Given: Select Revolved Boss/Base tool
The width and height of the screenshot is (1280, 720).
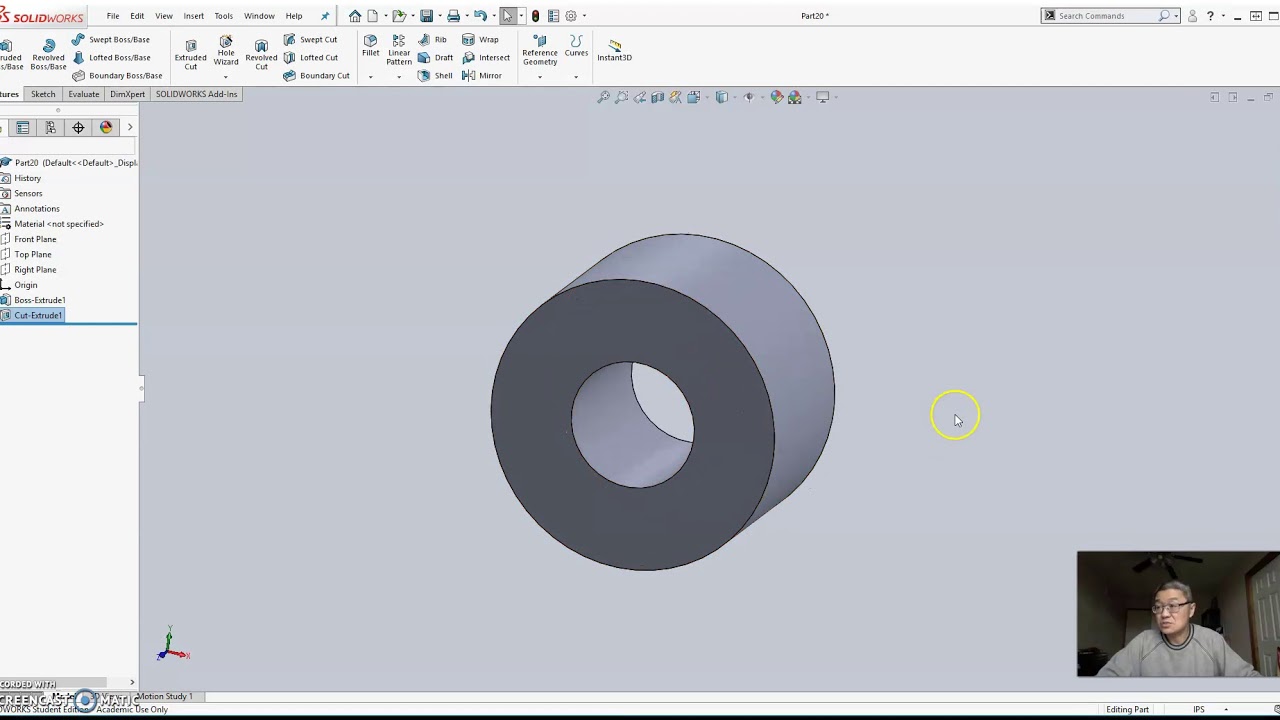Looking at the screenshot, I should point(48,55).
